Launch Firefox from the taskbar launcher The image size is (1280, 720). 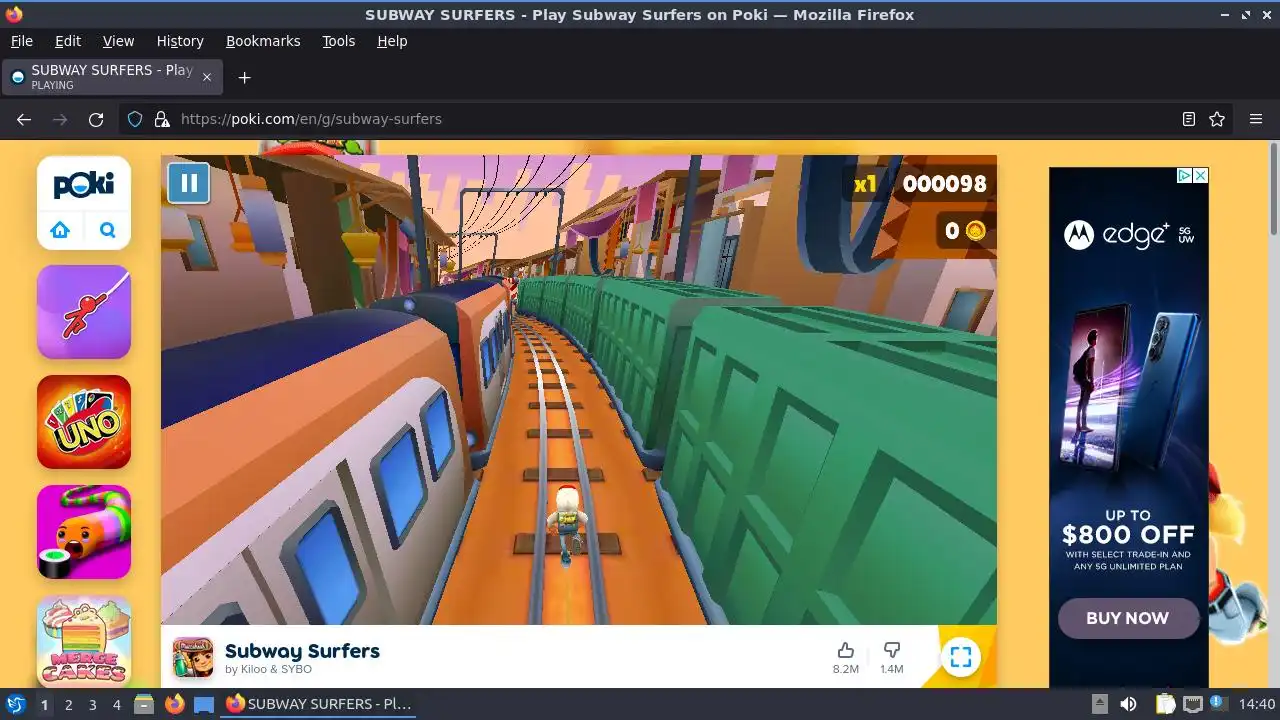(174, 704)
